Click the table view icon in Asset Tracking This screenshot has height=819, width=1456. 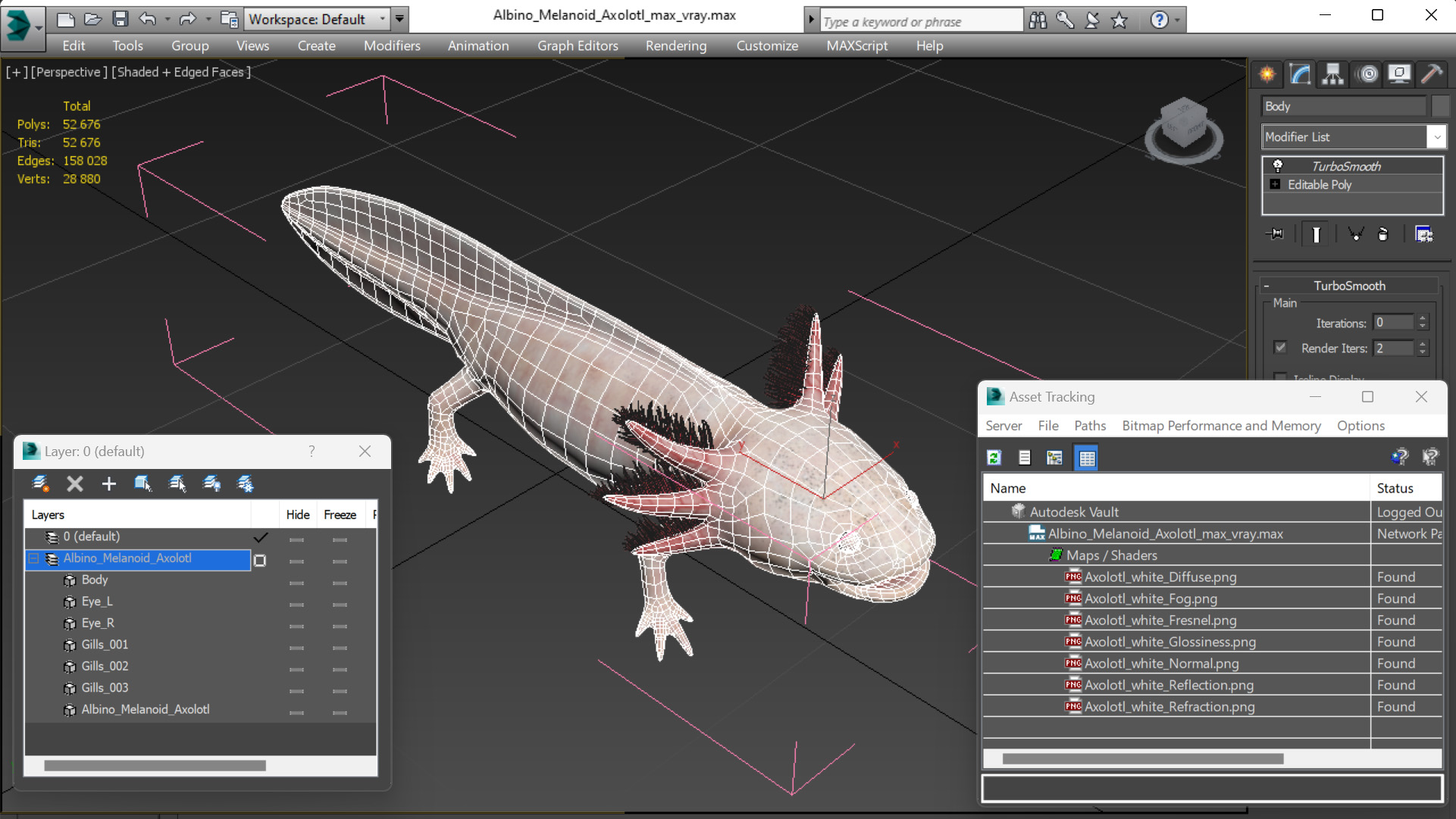[1086, 457]
